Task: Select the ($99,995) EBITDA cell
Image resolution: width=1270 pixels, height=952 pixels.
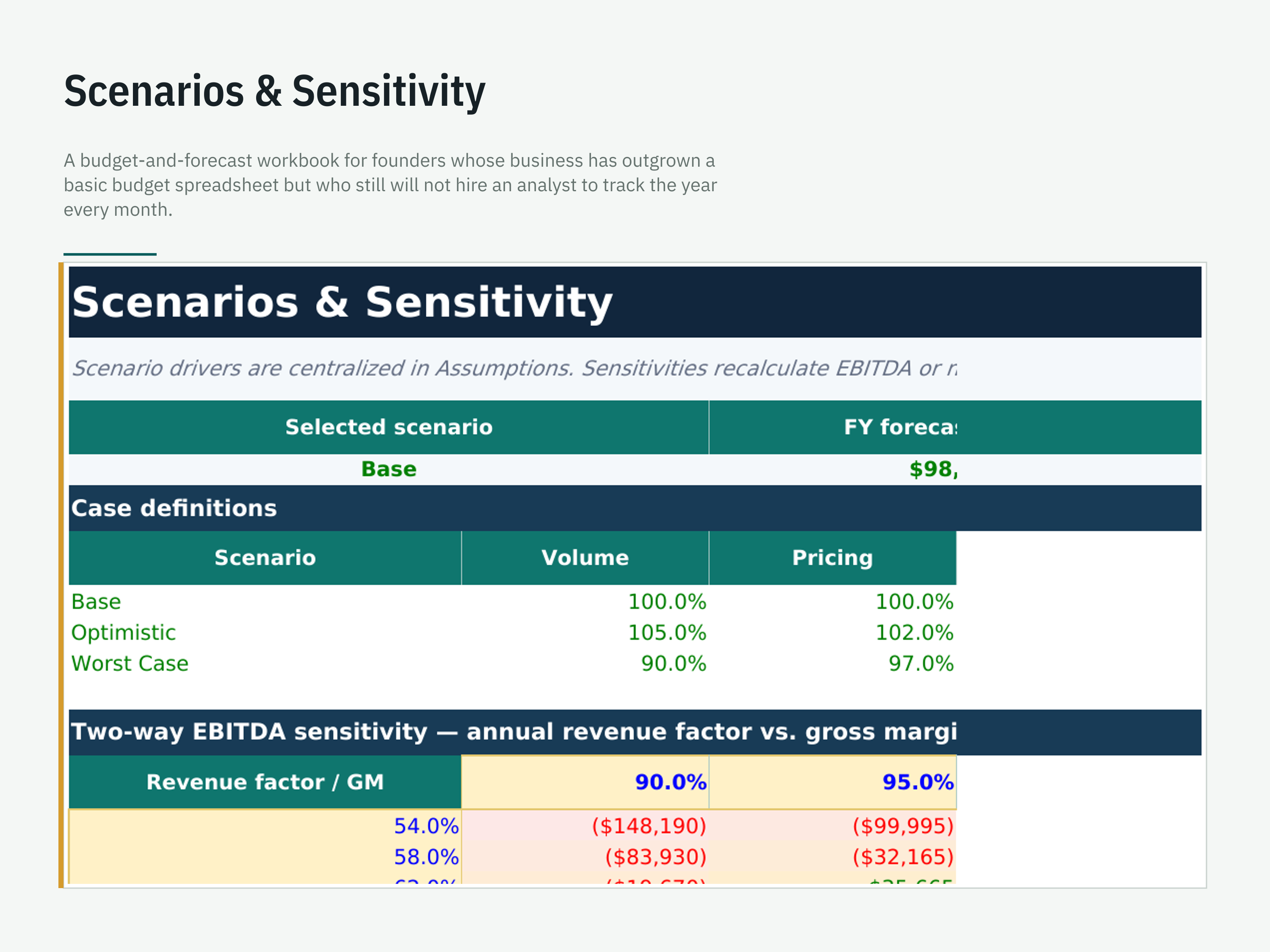Action: tap(833, 826)
